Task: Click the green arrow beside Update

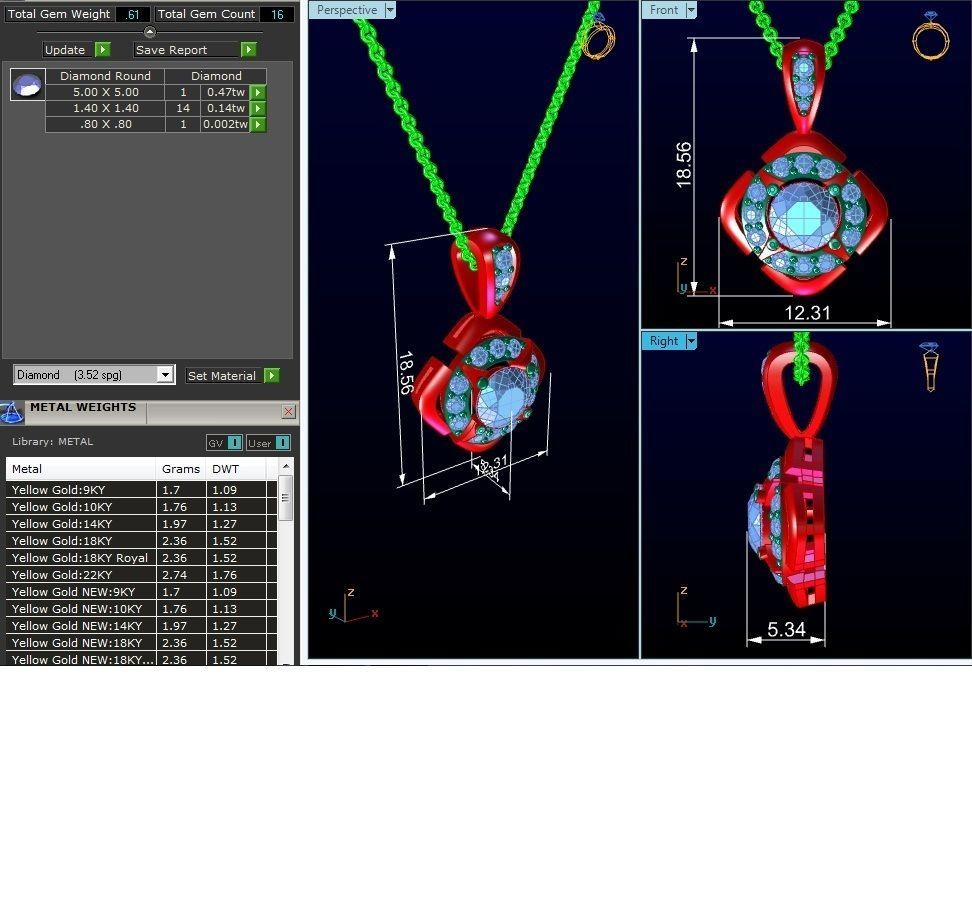Action: coord(103,50)
